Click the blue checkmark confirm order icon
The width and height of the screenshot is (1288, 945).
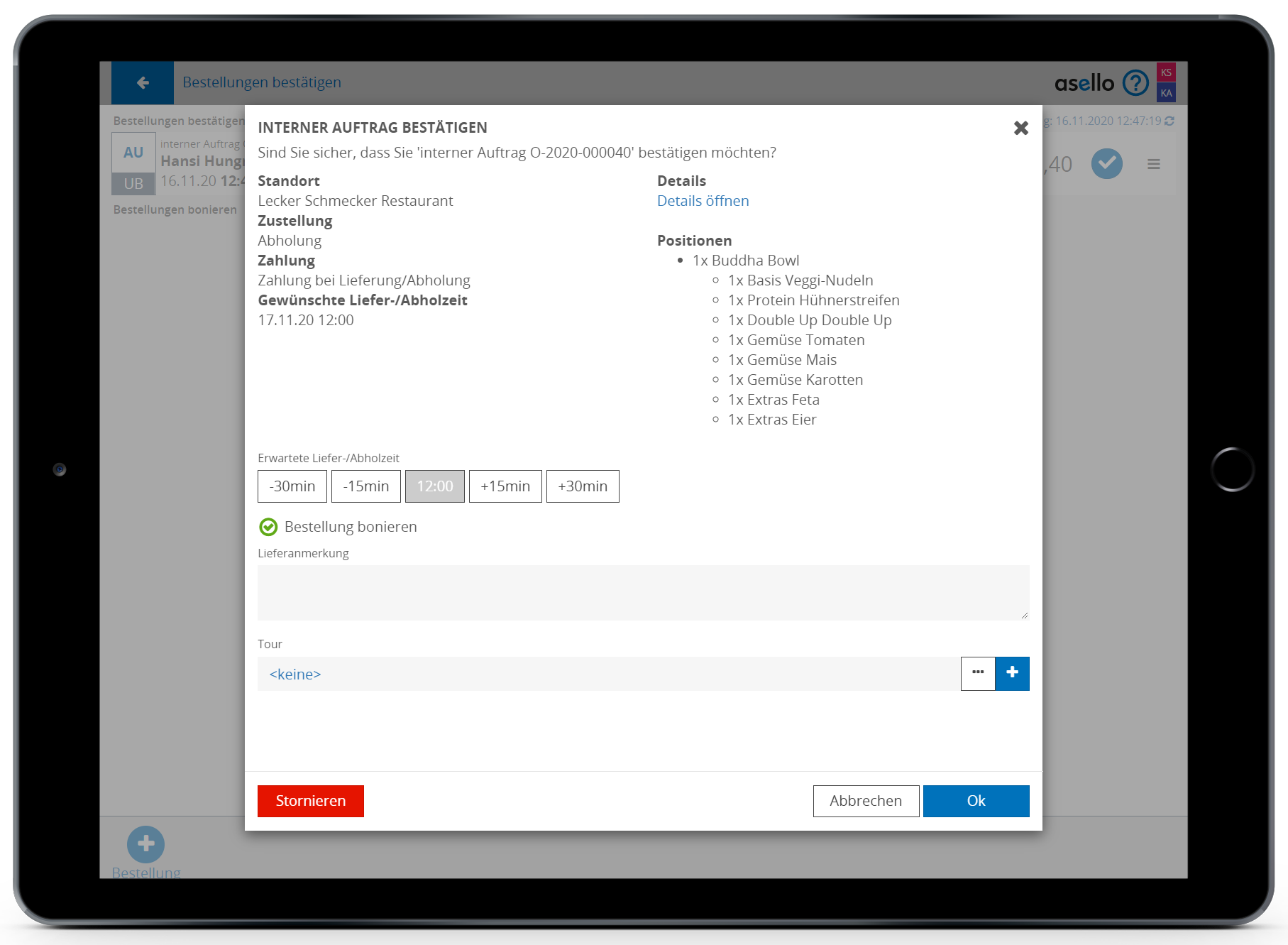[1106, 164]
